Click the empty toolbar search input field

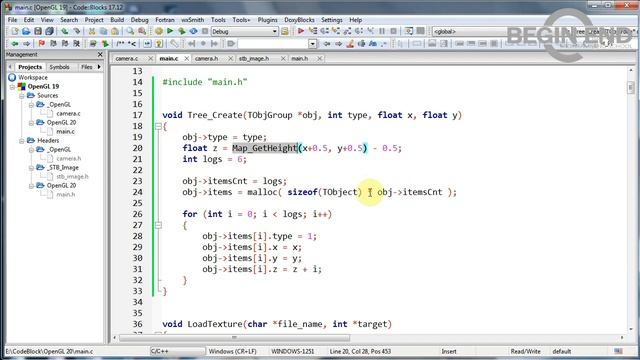(x=273, y=44)
